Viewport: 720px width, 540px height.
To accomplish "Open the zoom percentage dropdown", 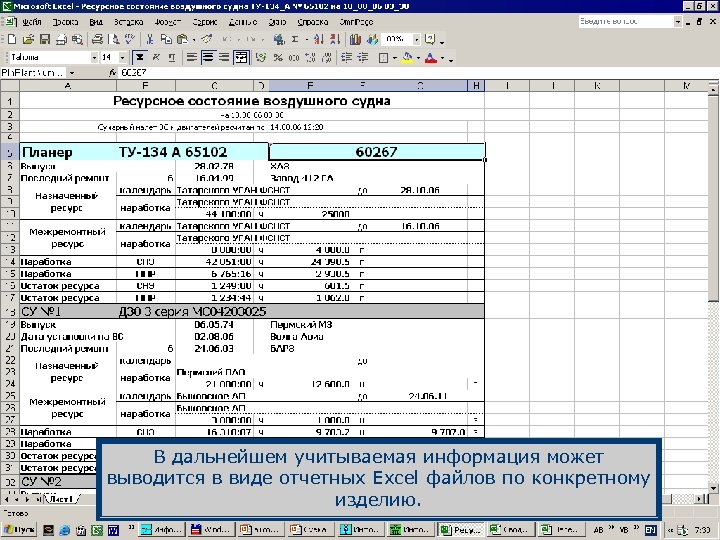I will click(x=416, y=40).
